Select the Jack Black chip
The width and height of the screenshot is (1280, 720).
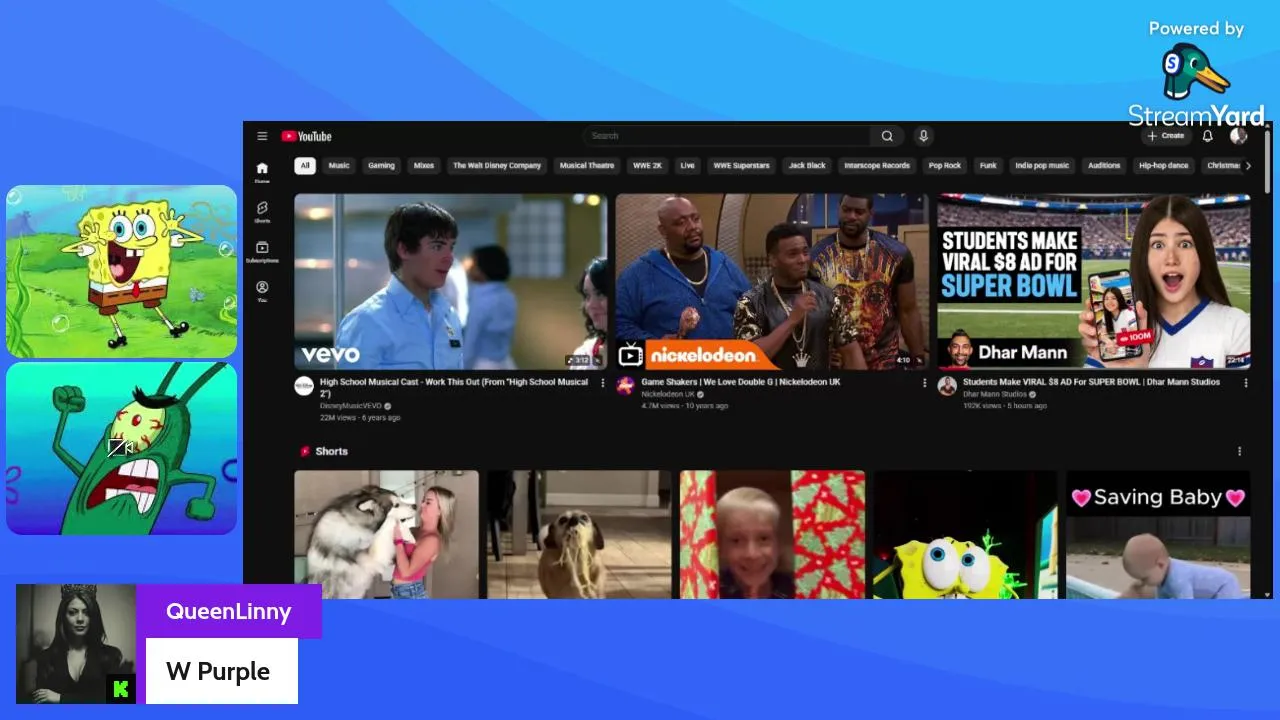[x=807, y=166]
